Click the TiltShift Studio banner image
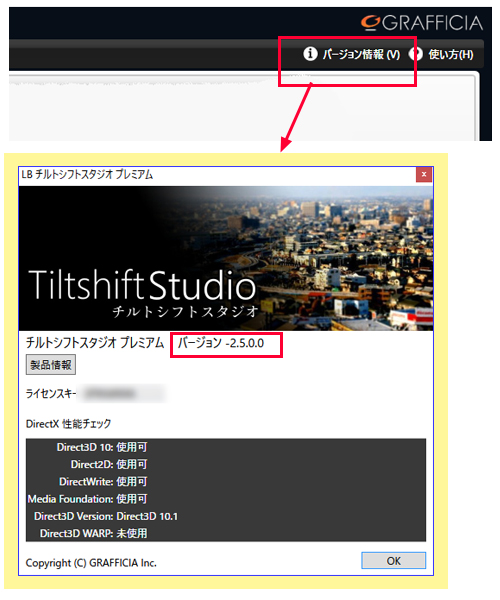Viewport: 500px width, 600px height. (x=226, y=258)
